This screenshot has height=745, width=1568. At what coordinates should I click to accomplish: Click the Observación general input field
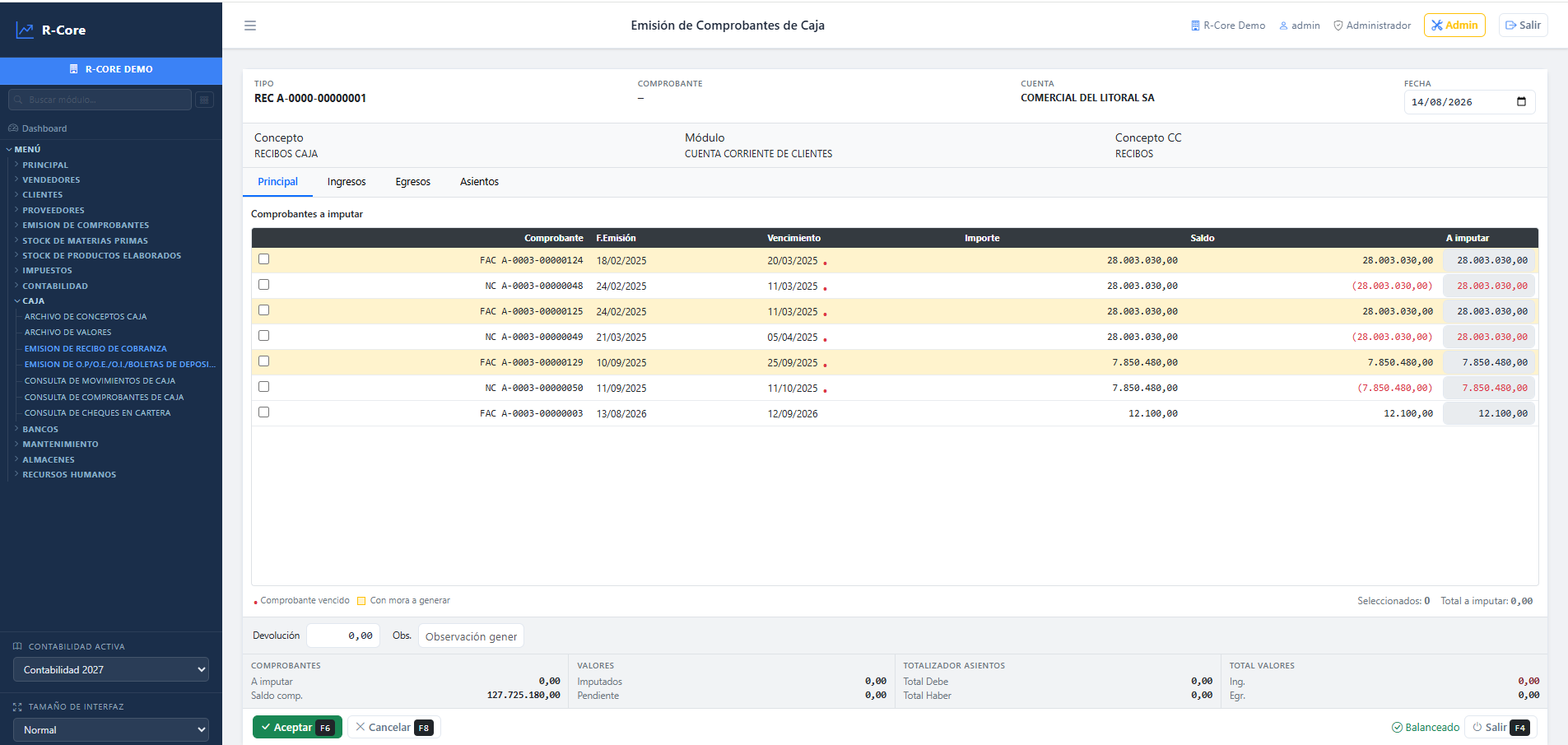point(471,636)
